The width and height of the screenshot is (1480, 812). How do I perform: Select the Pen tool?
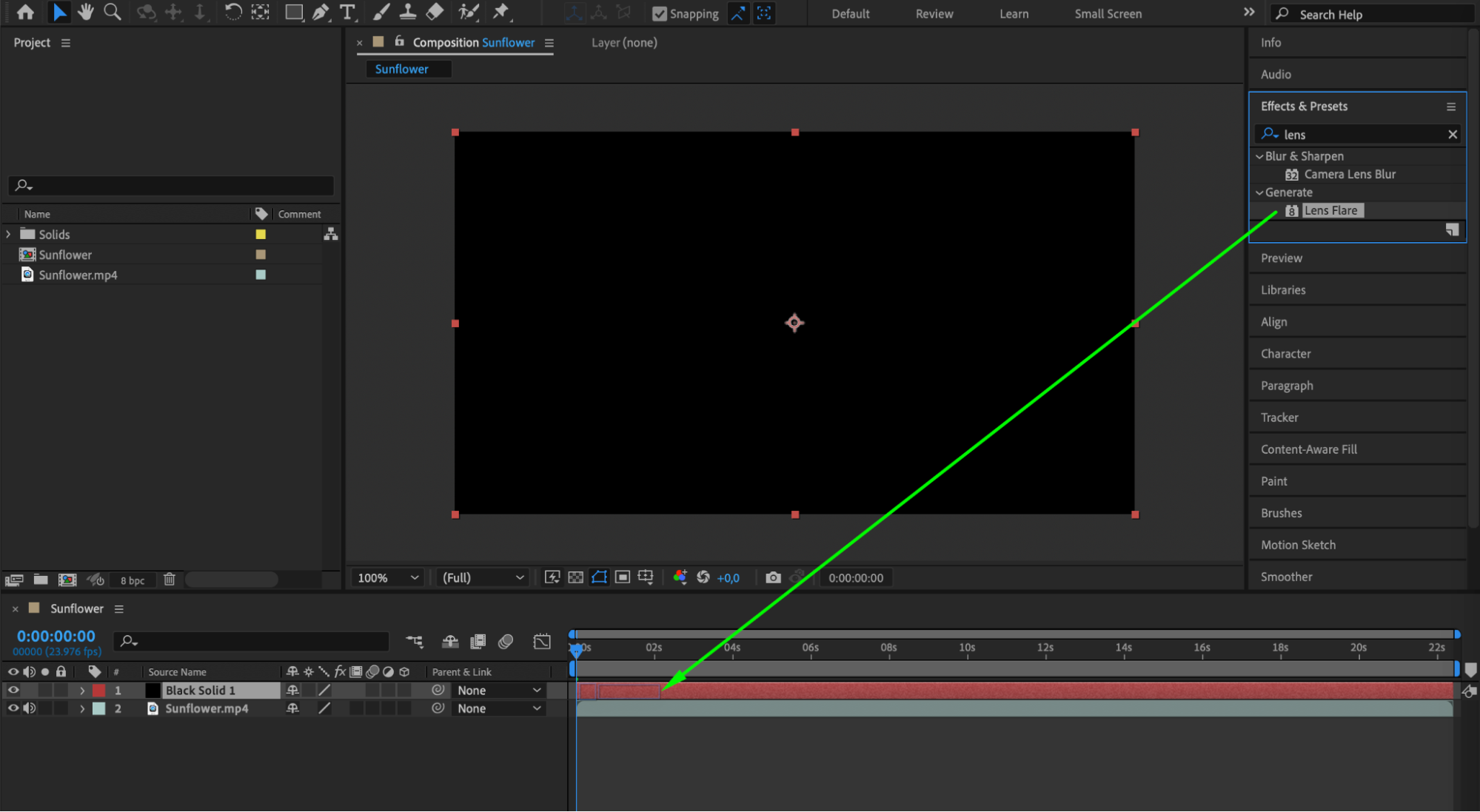pos(321,12)
